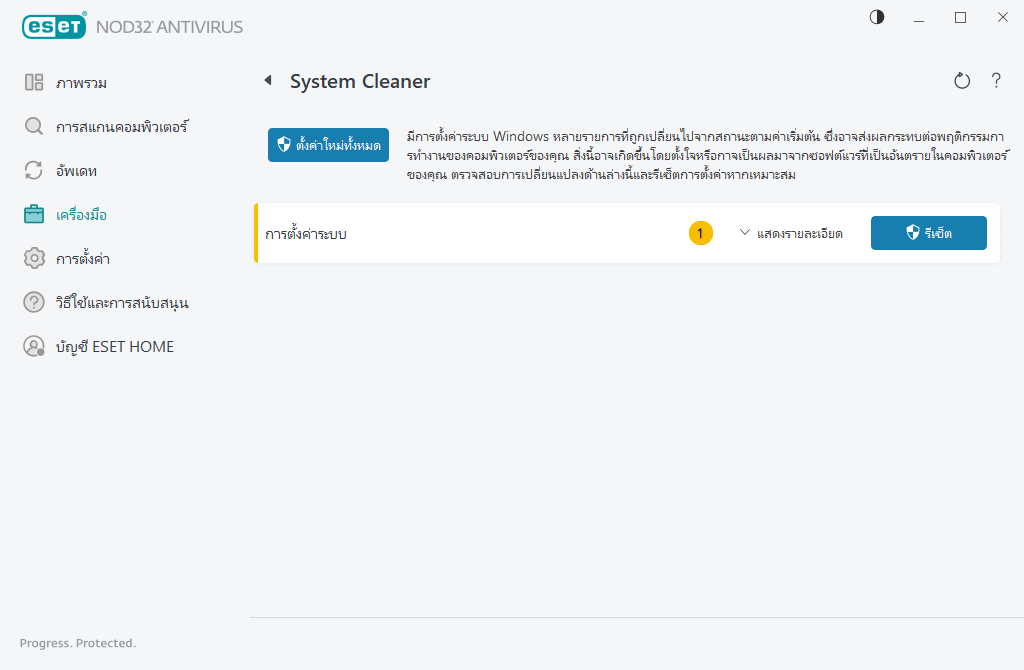
Task: Open help via the question mark icon
Action: pyautogui.click(x=996, y=81)
